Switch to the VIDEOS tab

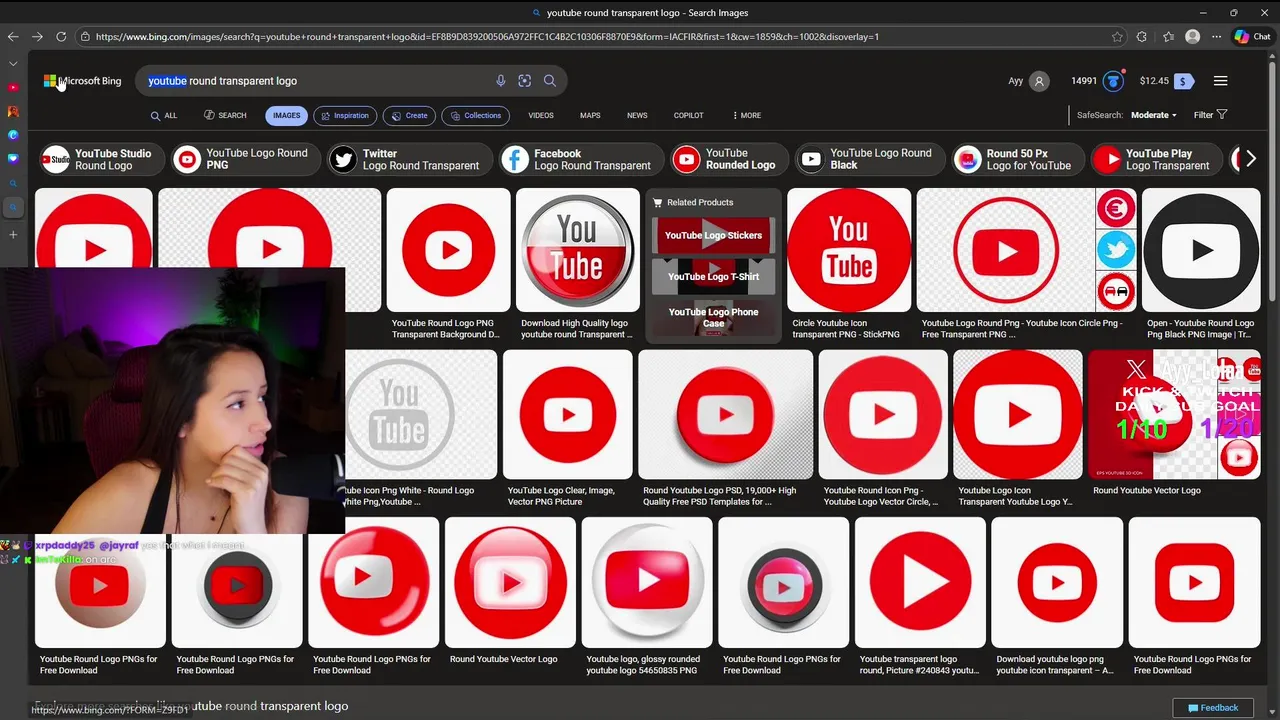click(541, 115)
